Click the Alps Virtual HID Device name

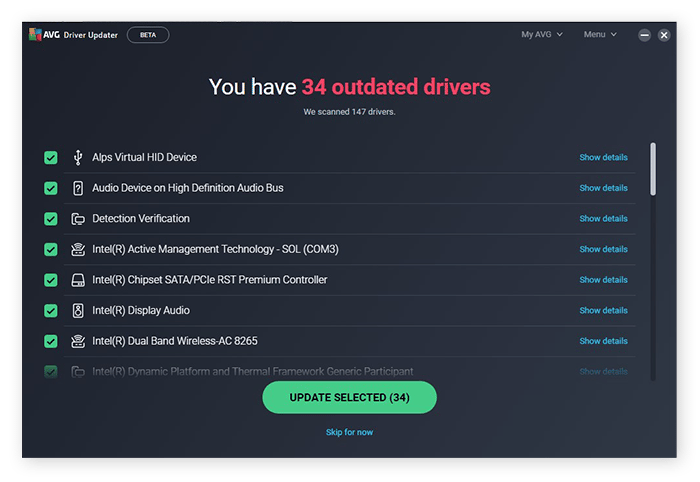(x=145, y=158)
